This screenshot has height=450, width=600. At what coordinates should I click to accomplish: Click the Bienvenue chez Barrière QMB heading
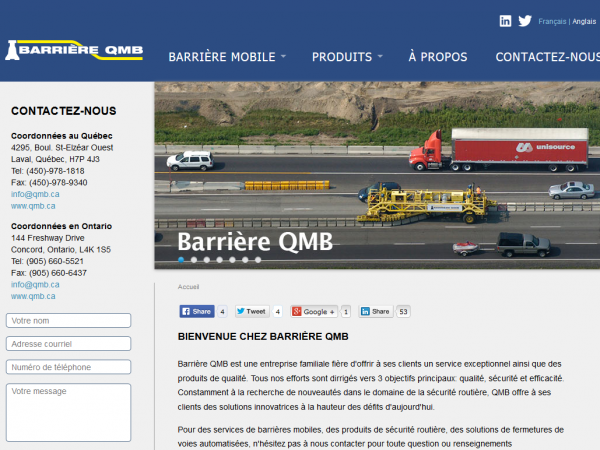click(263, 336)
